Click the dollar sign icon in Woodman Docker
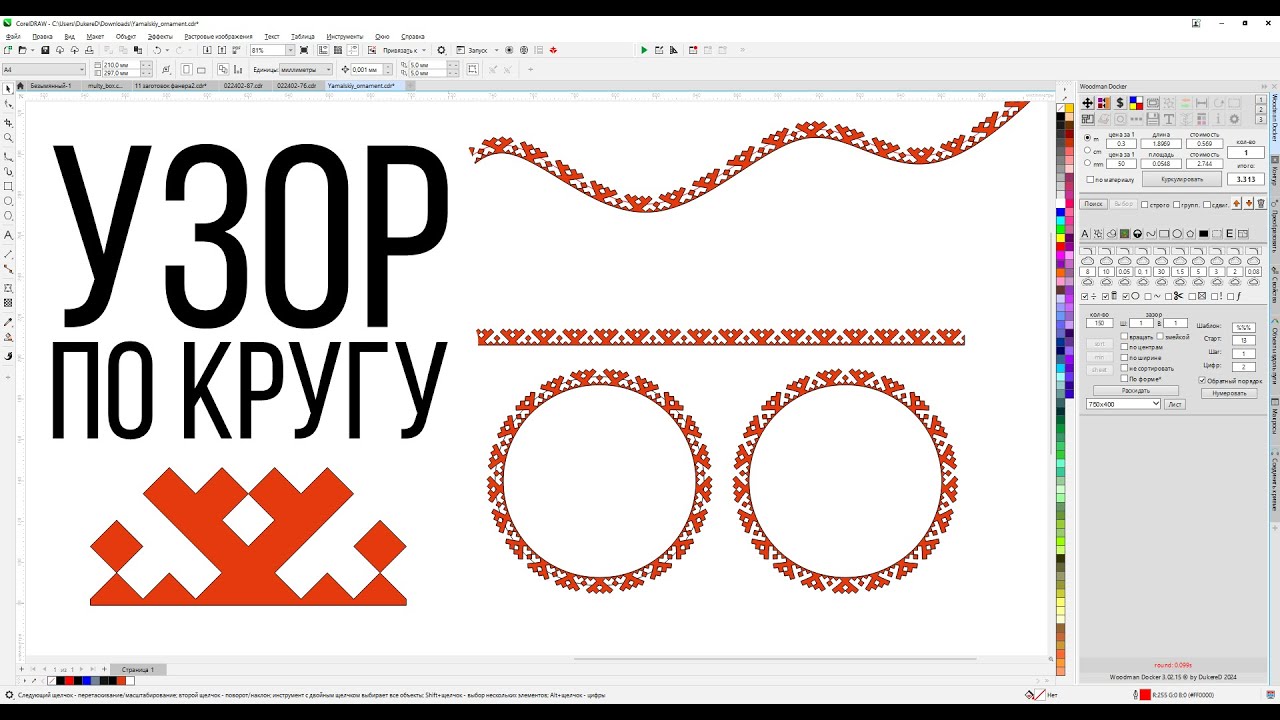The image size is (1280, 720). [1120, 103]
